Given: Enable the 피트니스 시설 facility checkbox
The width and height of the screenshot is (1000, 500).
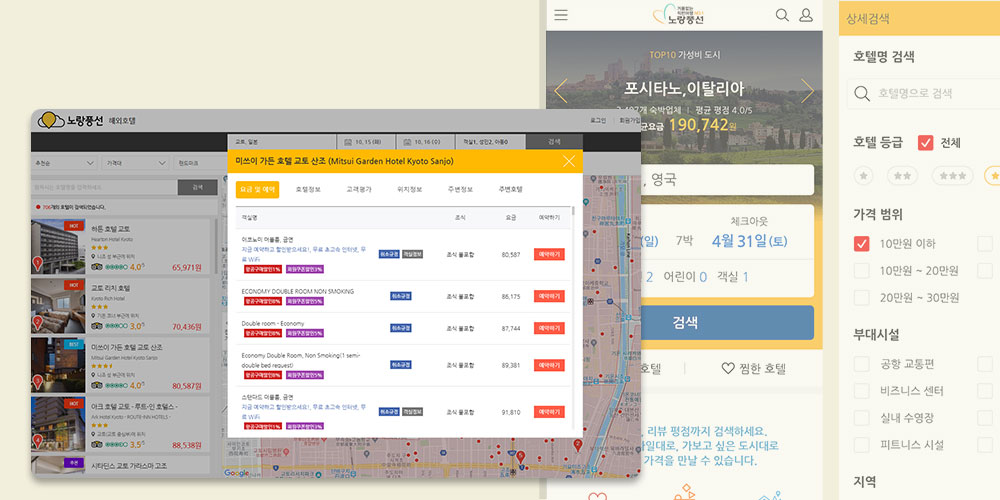Looking at the screenshot, I should click(862, 445).
